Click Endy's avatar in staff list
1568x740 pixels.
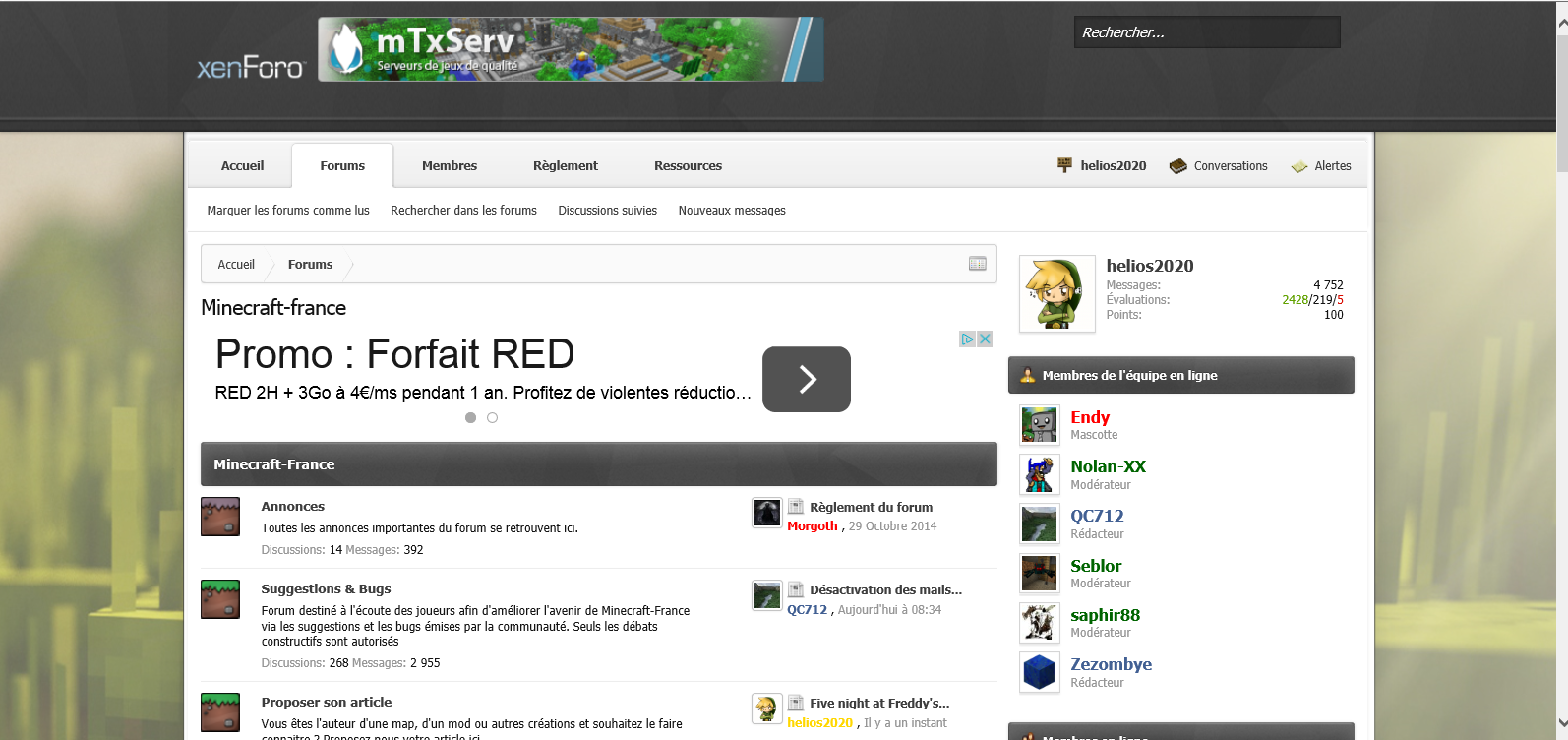[x=1039, y=425]
